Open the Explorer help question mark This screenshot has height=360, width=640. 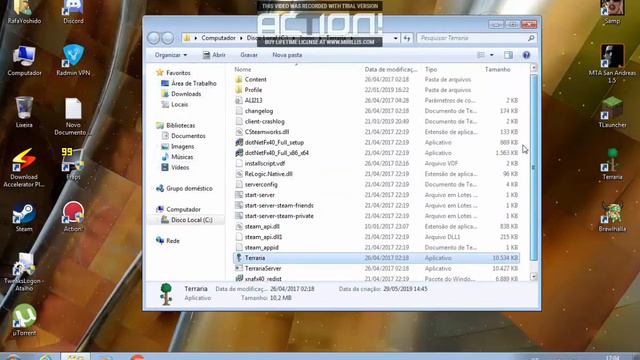point(527,55)
